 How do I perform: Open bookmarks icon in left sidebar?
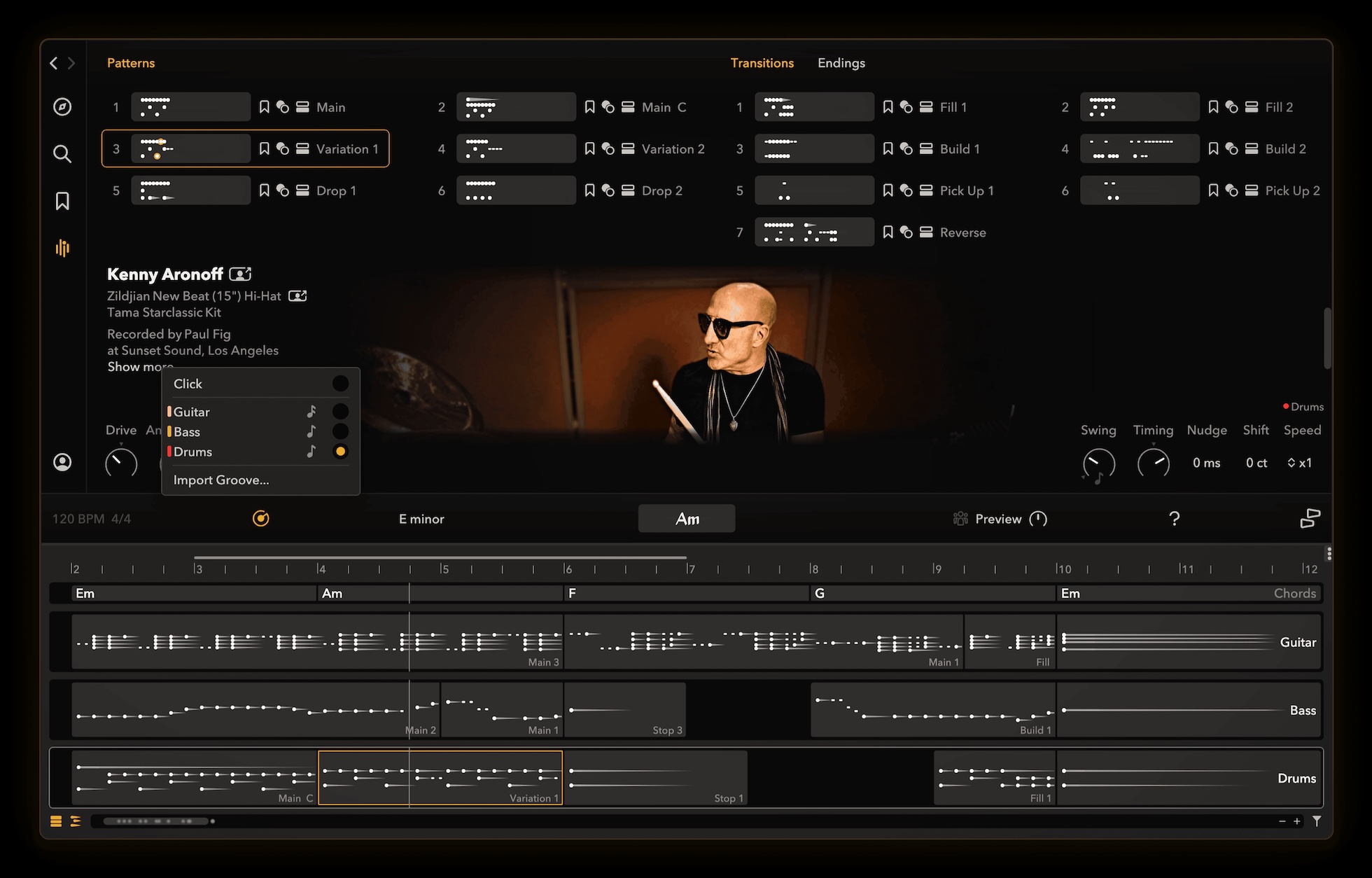point(62,201)
